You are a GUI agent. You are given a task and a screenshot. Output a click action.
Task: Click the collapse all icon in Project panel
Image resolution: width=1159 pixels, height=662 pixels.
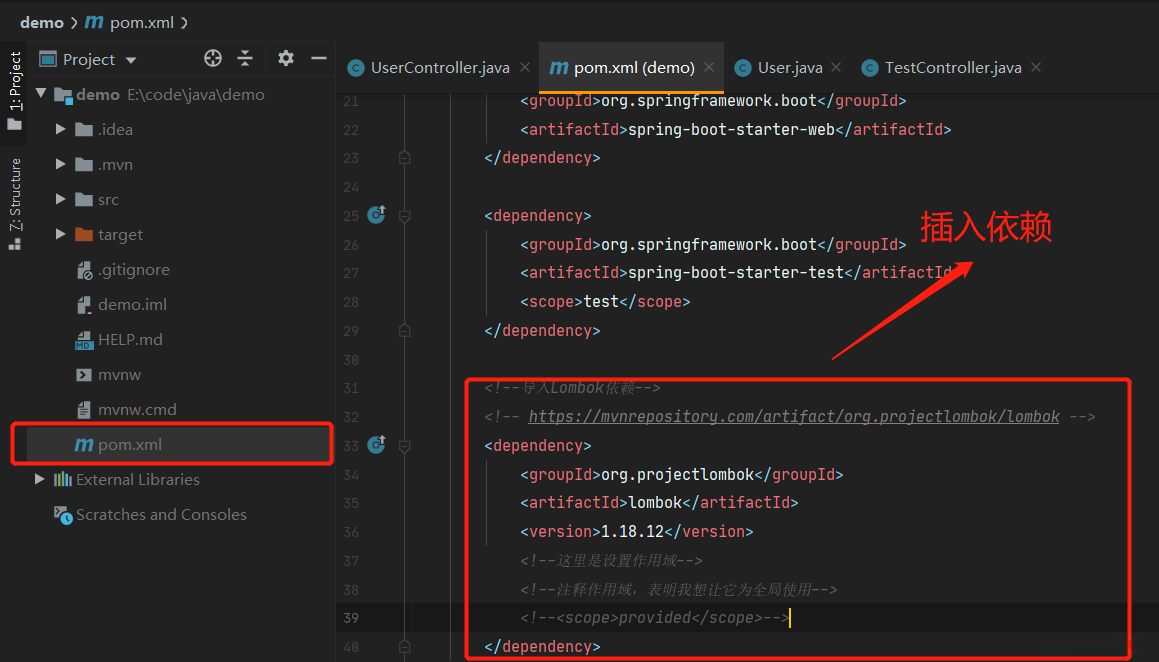tap(245, 59)
